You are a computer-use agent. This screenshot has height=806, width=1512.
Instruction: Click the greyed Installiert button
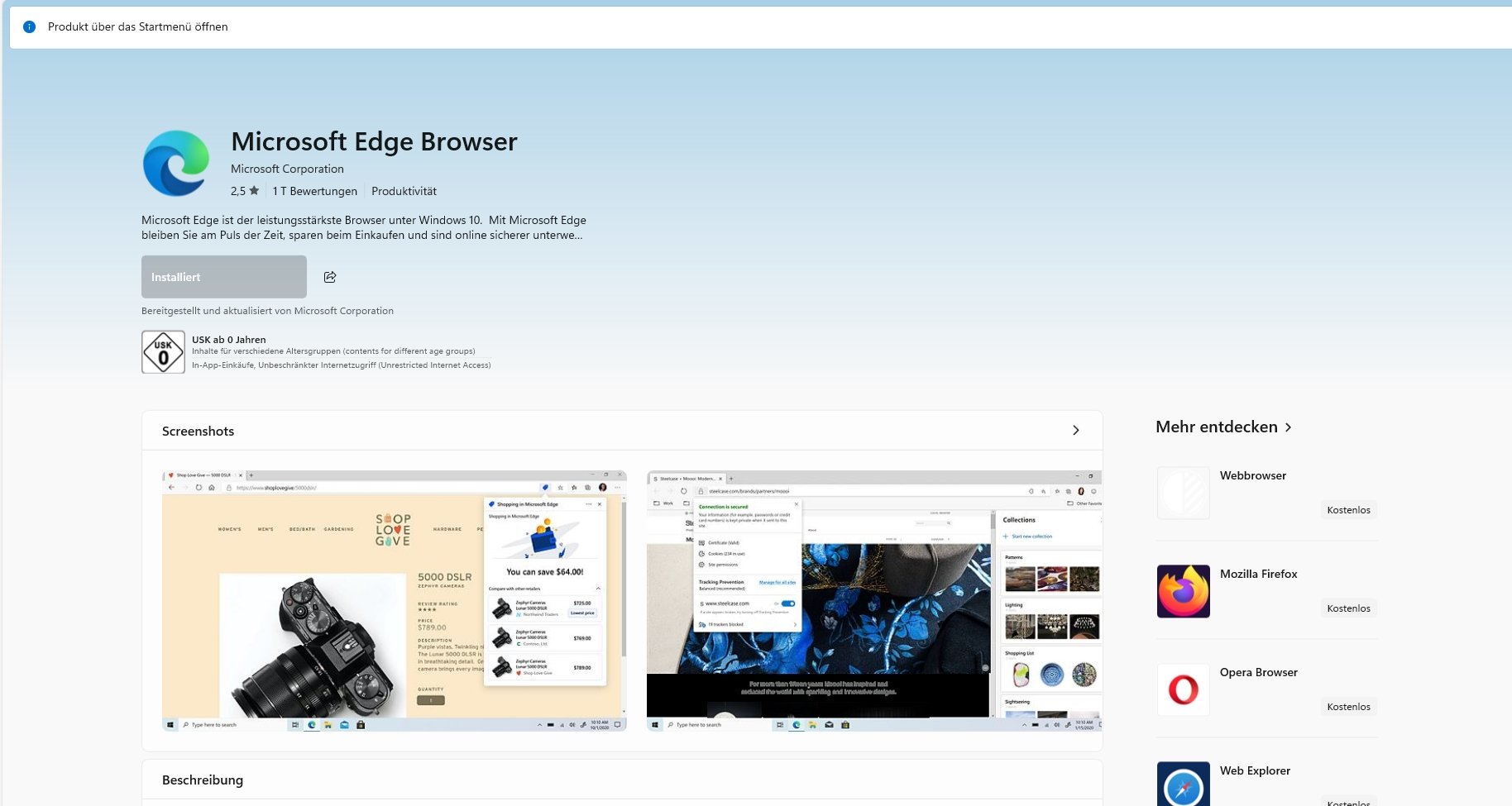224,277
